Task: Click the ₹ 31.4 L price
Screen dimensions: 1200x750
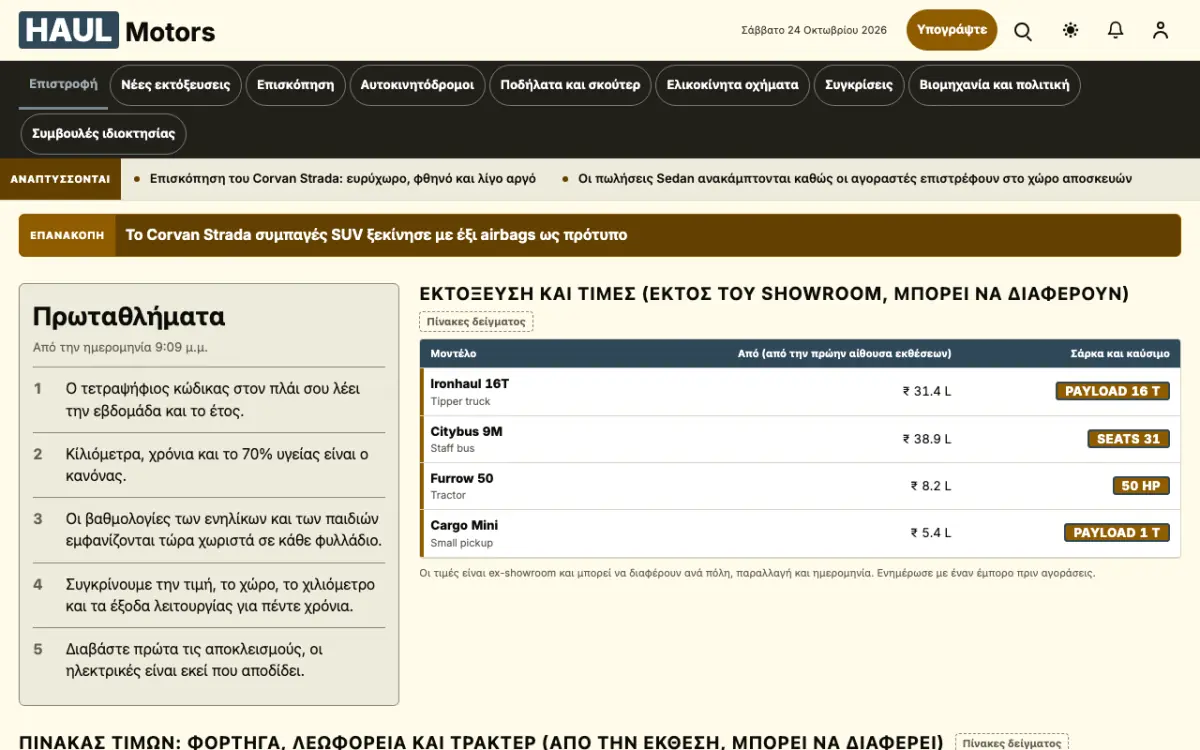Action: [927, 391]
